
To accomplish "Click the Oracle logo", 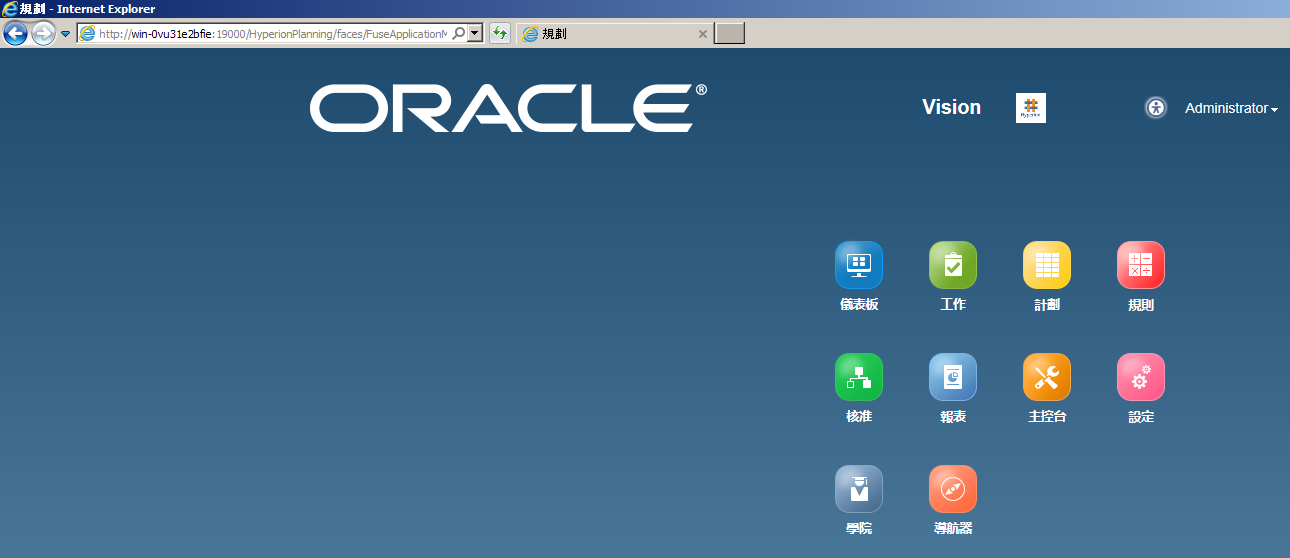I will click(508, 108).
